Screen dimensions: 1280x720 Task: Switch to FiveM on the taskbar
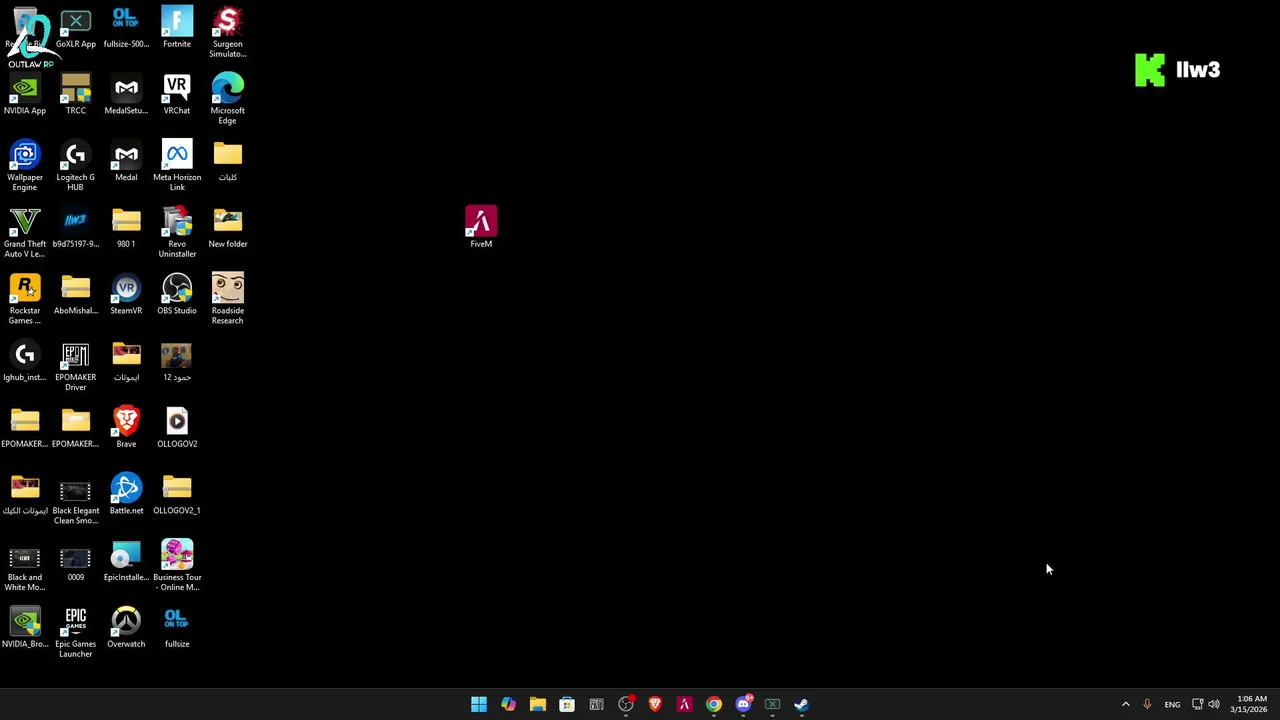coord(685,704)
